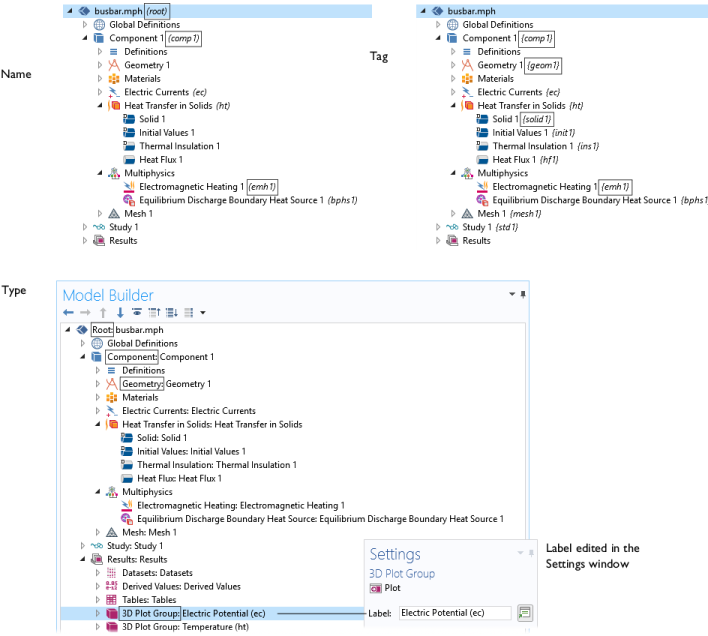This screenshot has width=708, height=636.
Task: Open the Model Builder window position menu arrow
Action: coord(512,294)
